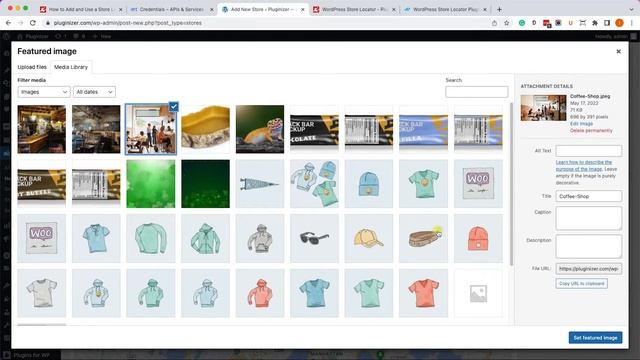Screen dimensions: 640x360
Task: Open the Learn how to describe link
Action: coord(584,165)
